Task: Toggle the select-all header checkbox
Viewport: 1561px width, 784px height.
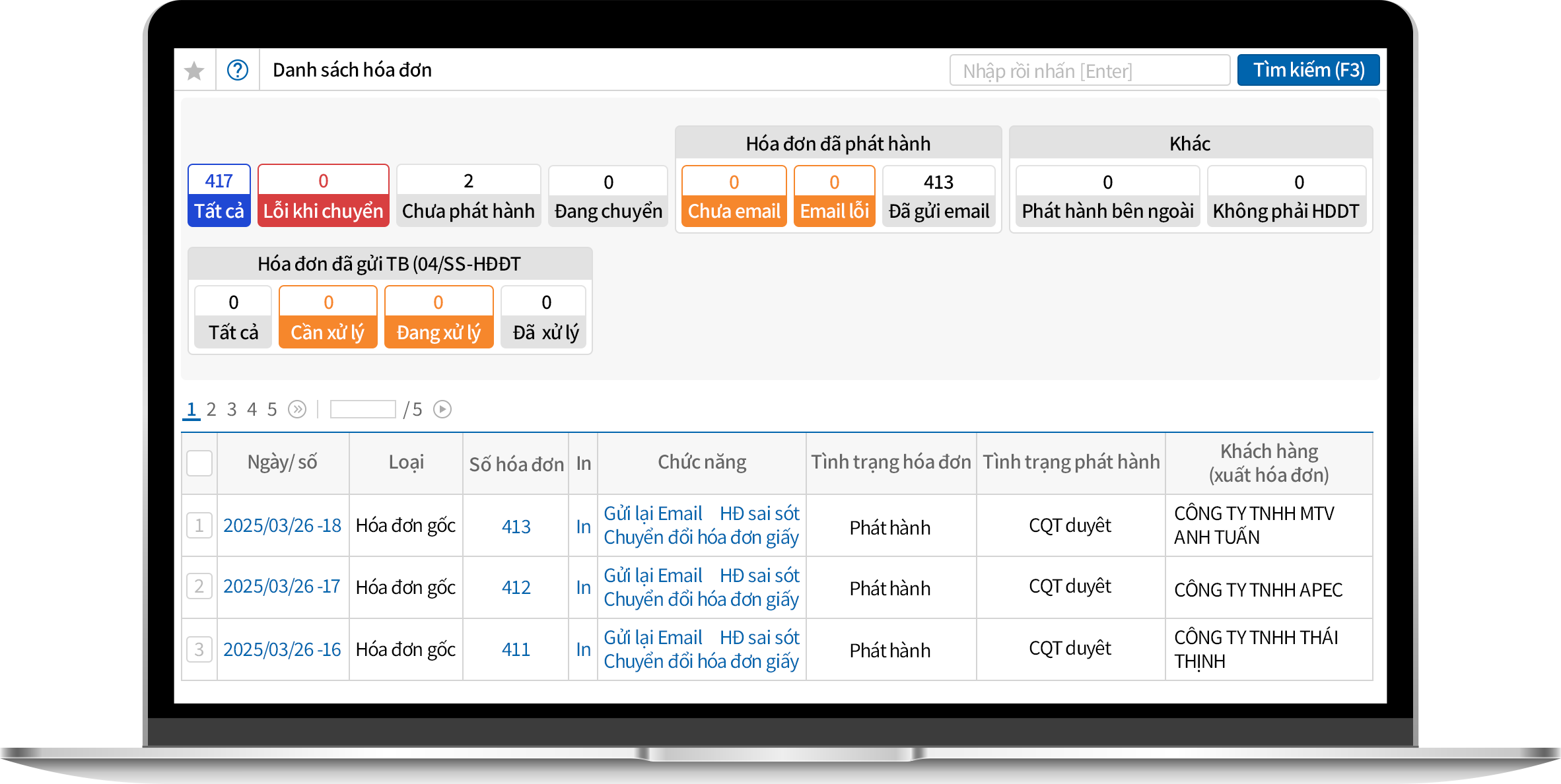Action: (199, 463)
